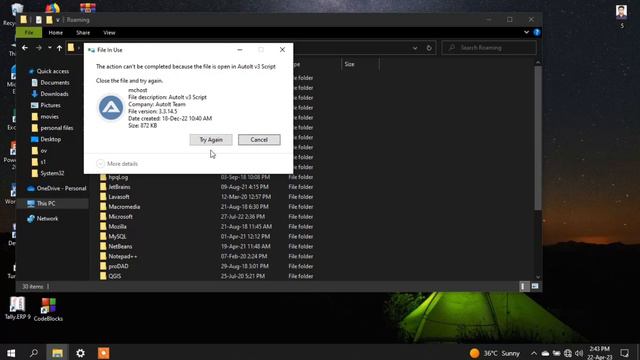
Task: Open the View ribbon tab
Action: (109, 33)
